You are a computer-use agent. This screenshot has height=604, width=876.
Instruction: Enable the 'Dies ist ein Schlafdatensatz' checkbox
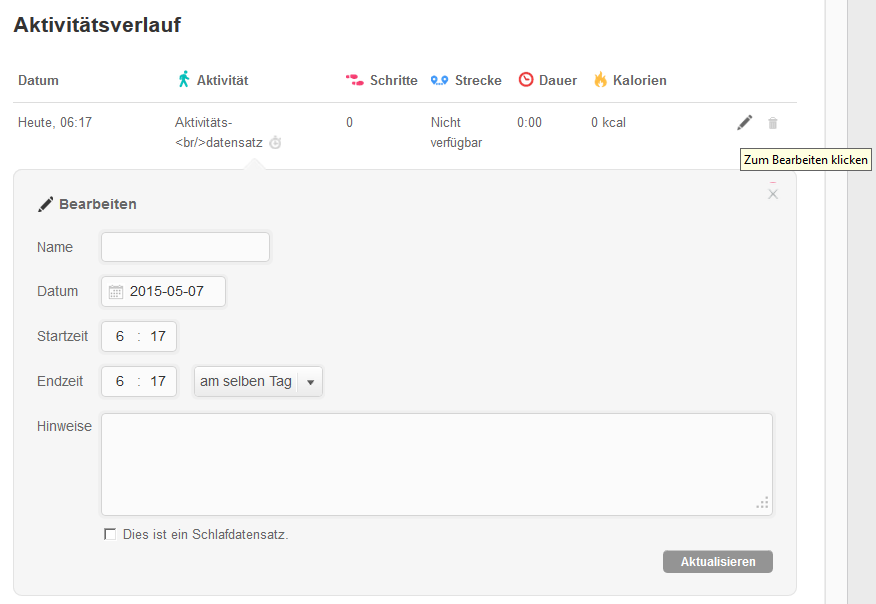coord(110,534)
